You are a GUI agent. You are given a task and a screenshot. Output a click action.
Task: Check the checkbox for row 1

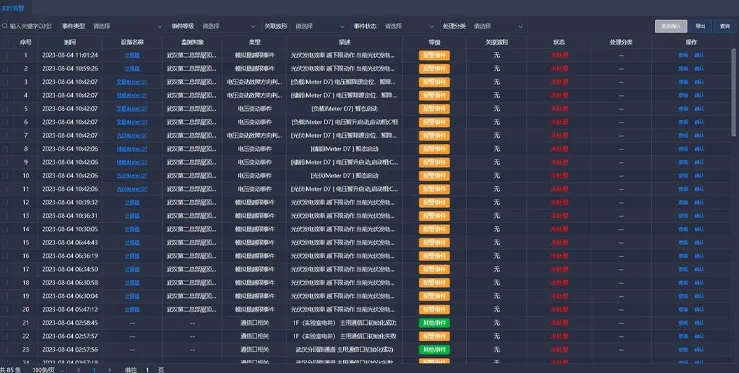click(6, 55)
